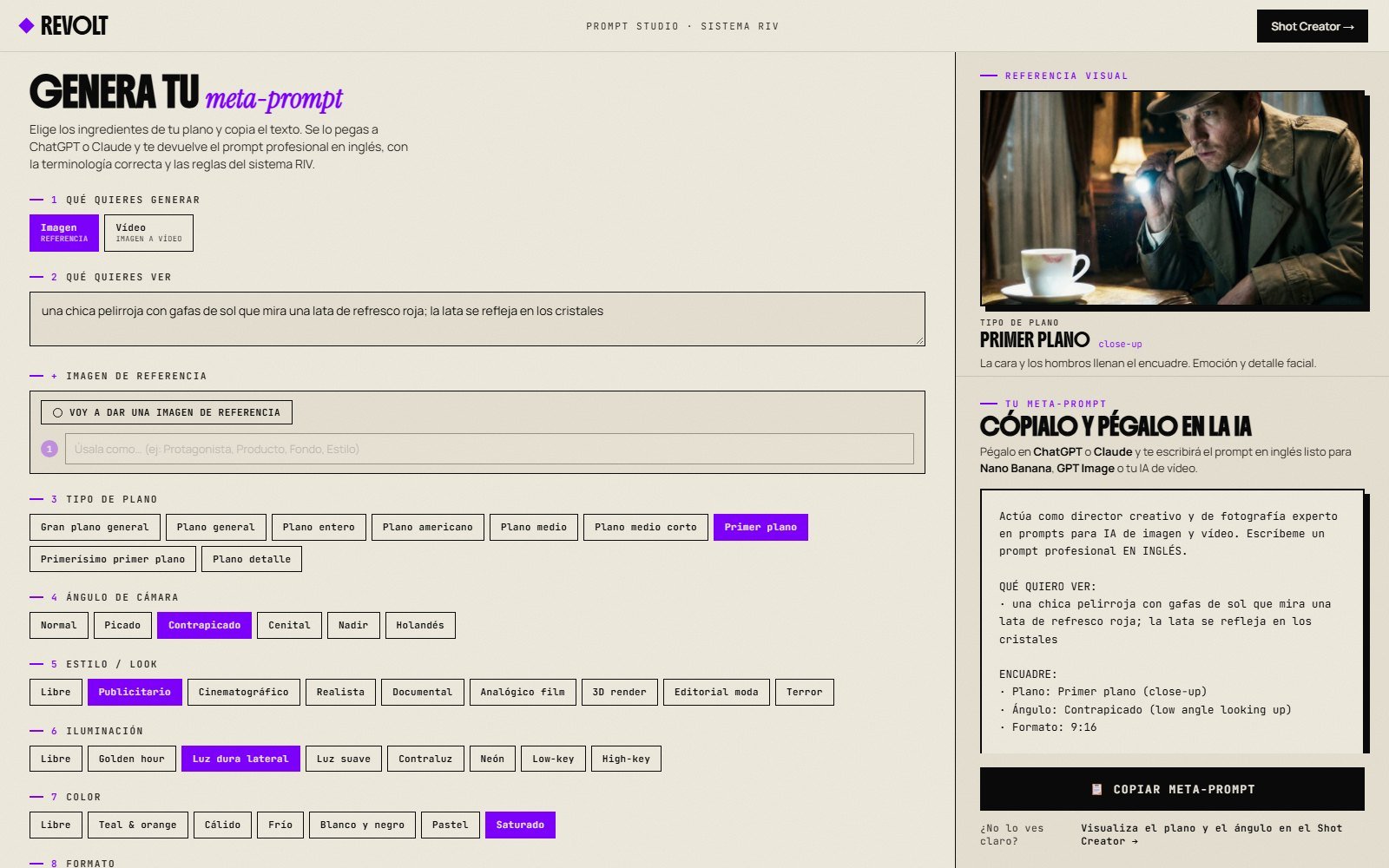Select Vídeo imagen a vídeo mode
This screenshot has width=1389, height=868.
(x=148, y=233)
